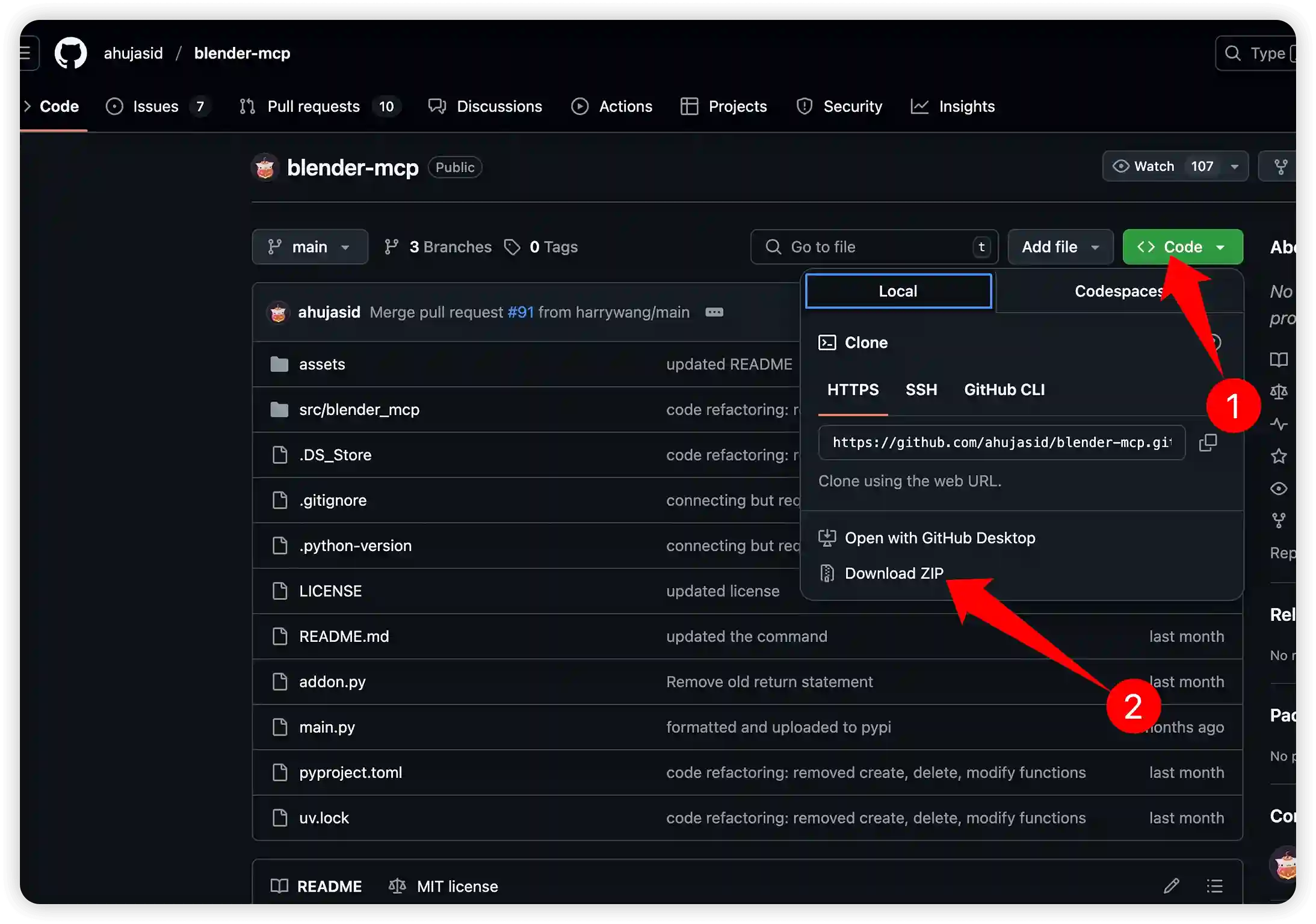Click the clone URL text field
Viewport: 1316px width, 924px height.
tap(1002, 443)
